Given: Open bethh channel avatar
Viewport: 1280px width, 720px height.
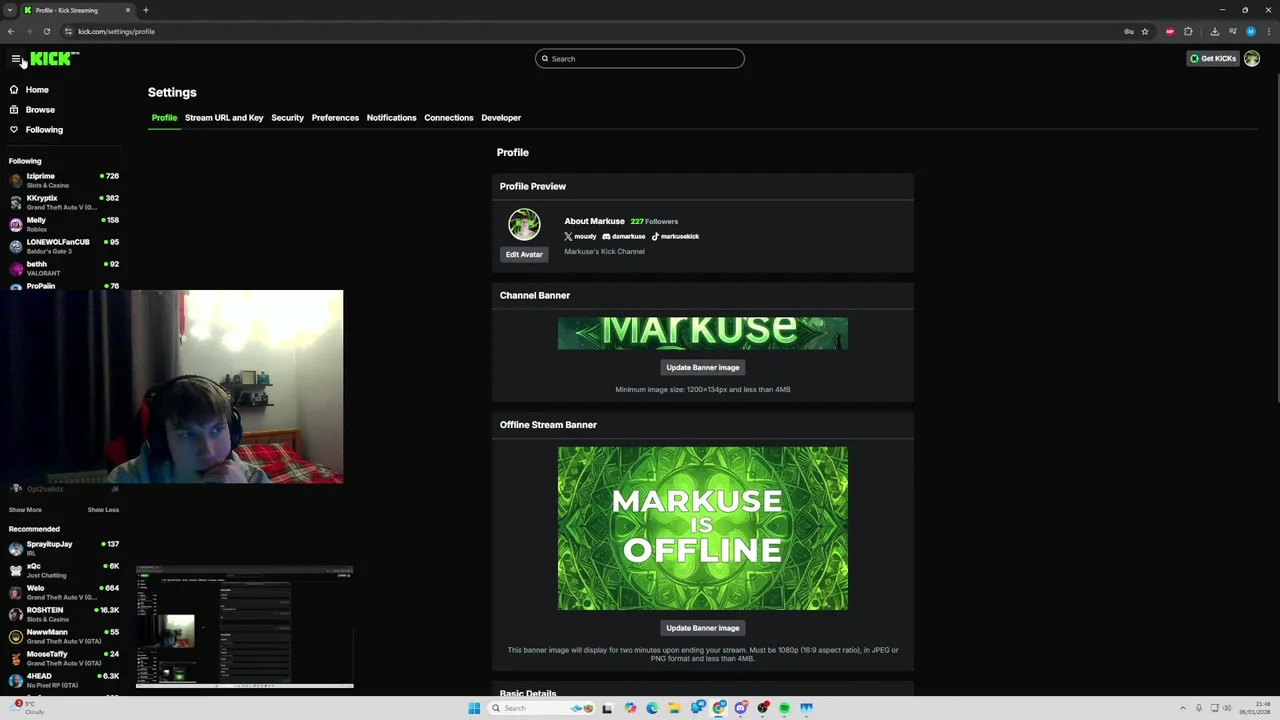Looking at the screenshot, I should click(x=16, y=268).
